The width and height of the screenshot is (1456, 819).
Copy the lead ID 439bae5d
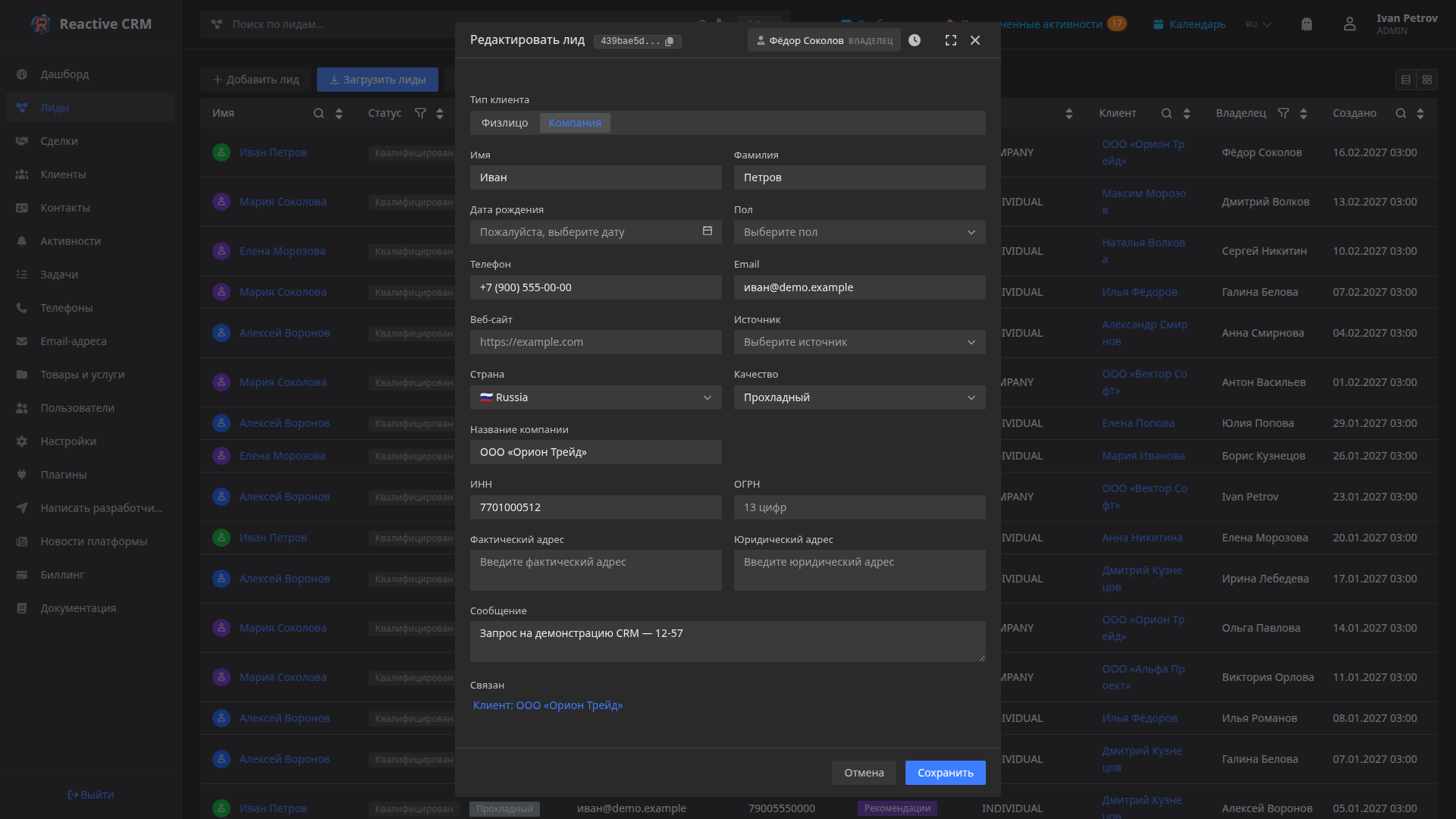tap(669, 41)
